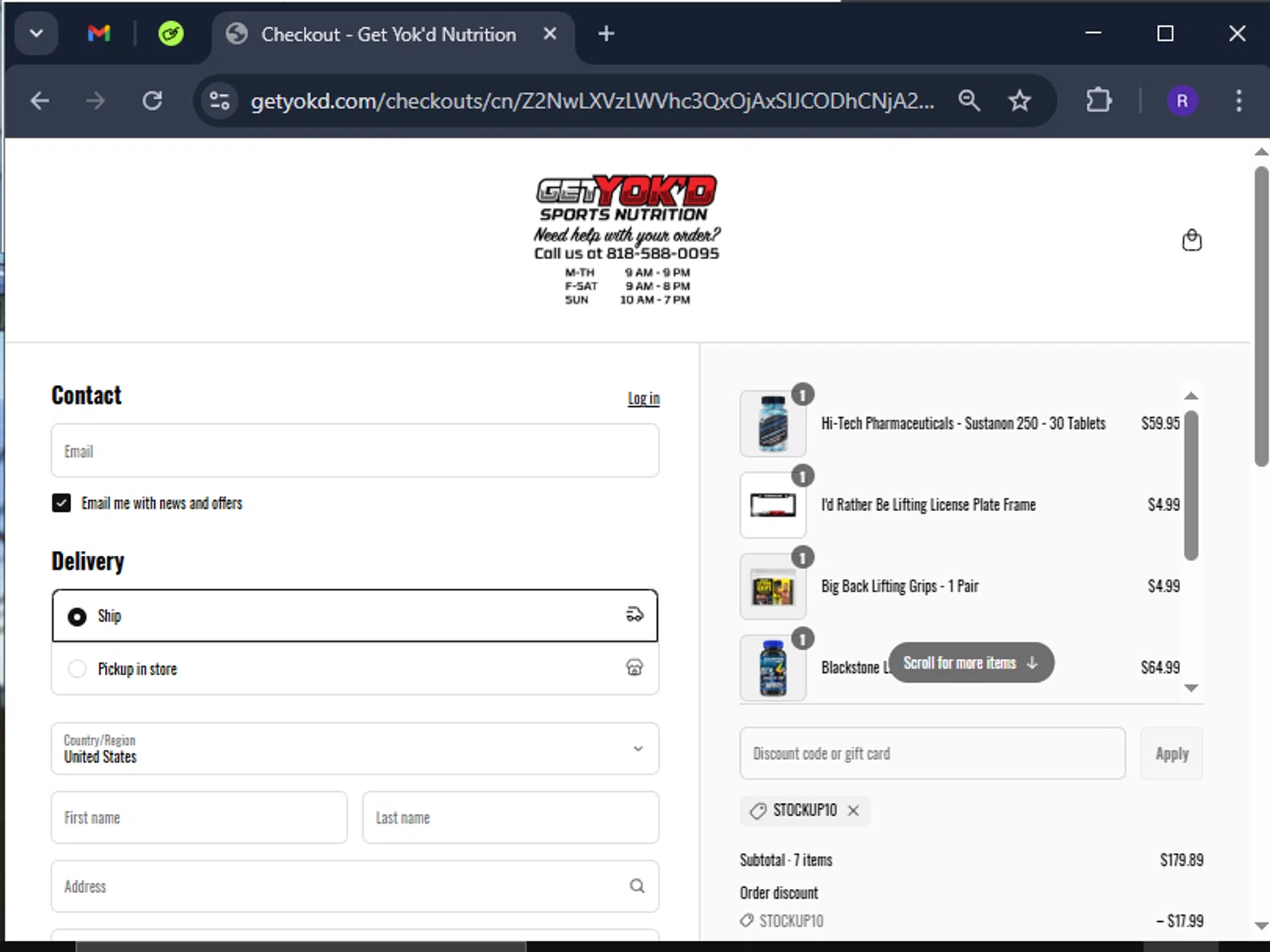1270x952 pixels.
Task: Go back to the previous page
Action: click(40, 101)
